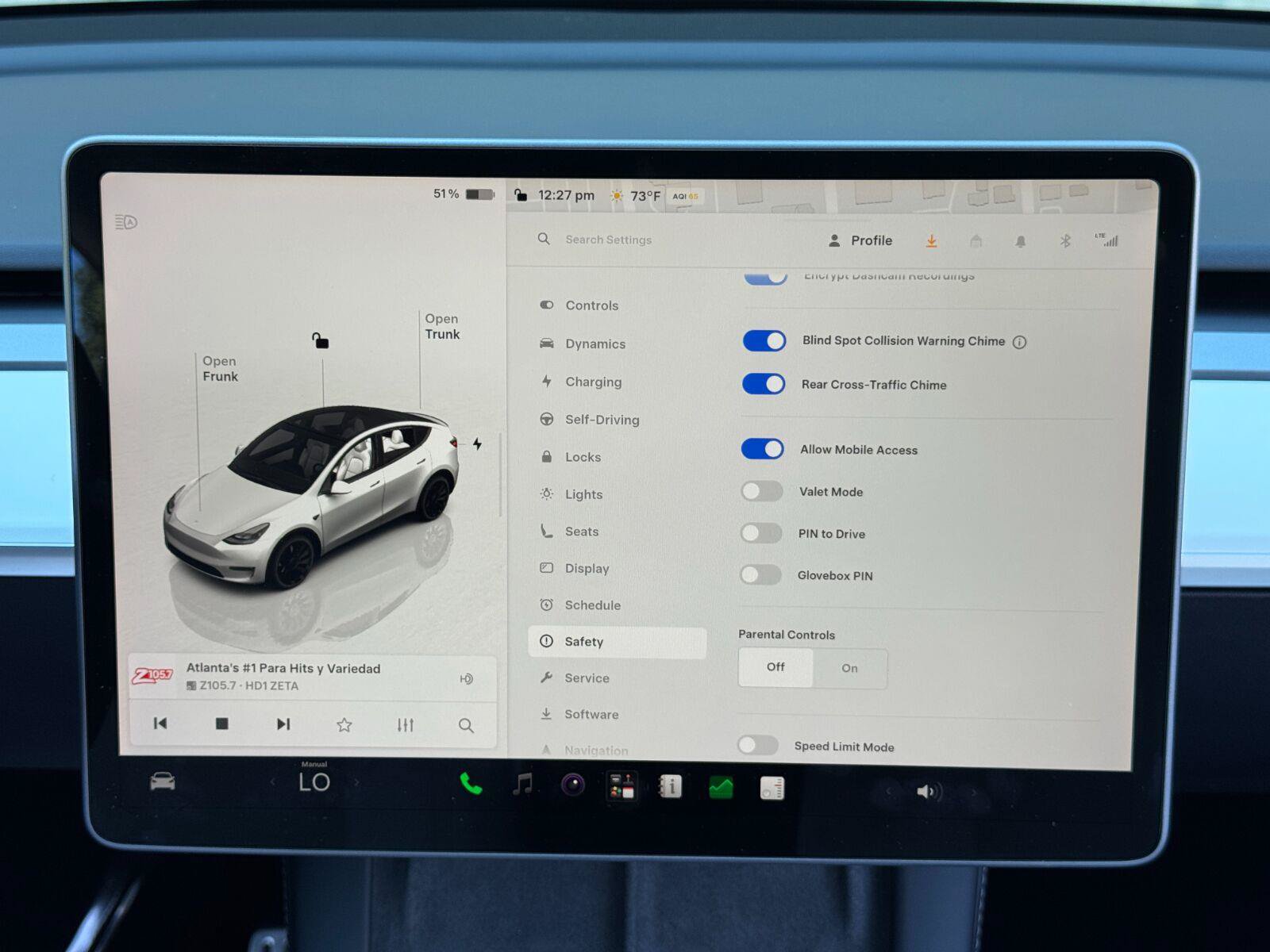Tap the notifications bell icon
The height and width of the screenshot is (952, 1270).
point(1021,241)
